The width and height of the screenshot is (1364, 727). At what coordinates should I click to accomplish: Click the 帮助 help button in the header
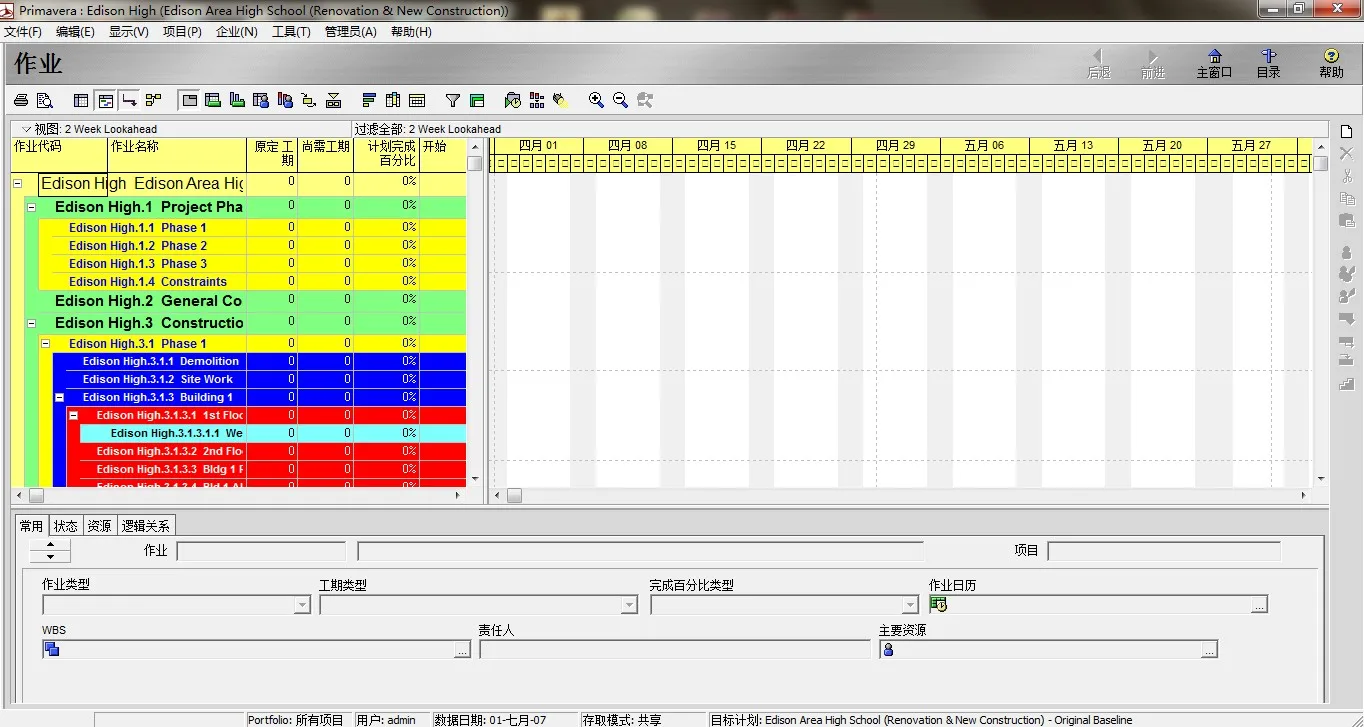click(1331, 64)
